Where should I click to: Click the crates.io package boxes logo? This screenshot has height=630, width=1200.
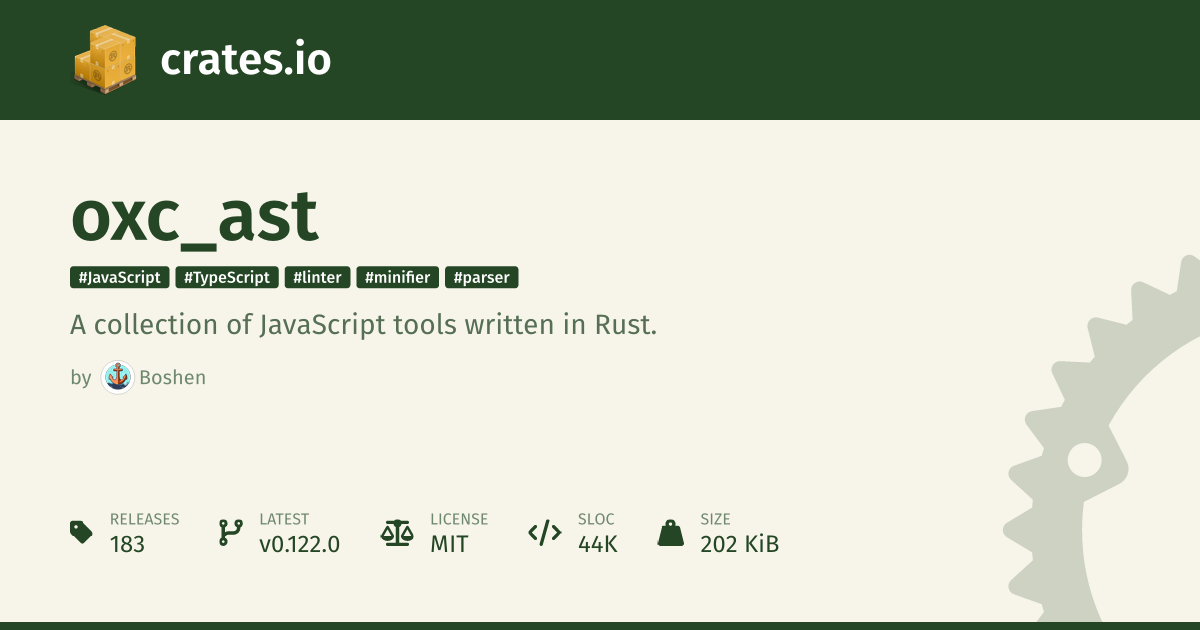(x=105, y=58)
